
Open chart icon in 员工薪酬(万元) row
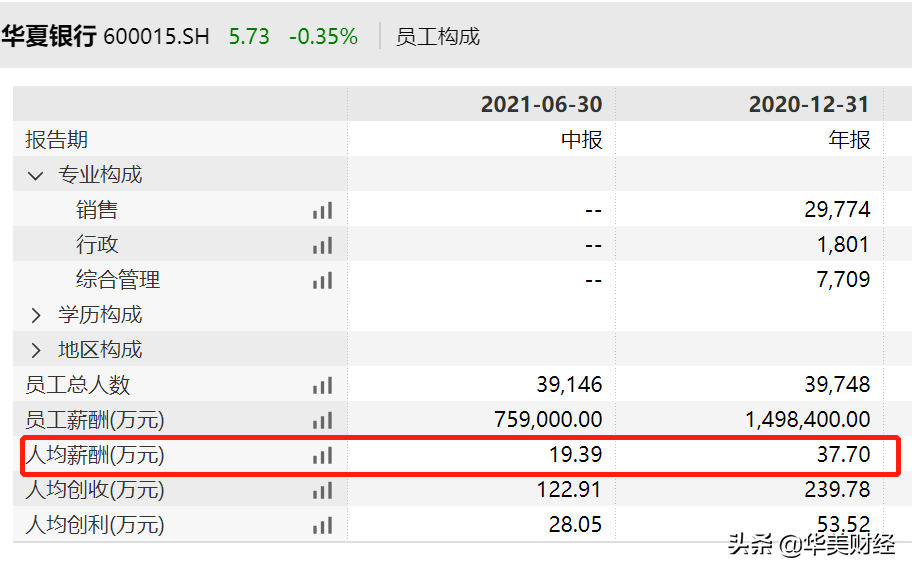coord(322,420)
